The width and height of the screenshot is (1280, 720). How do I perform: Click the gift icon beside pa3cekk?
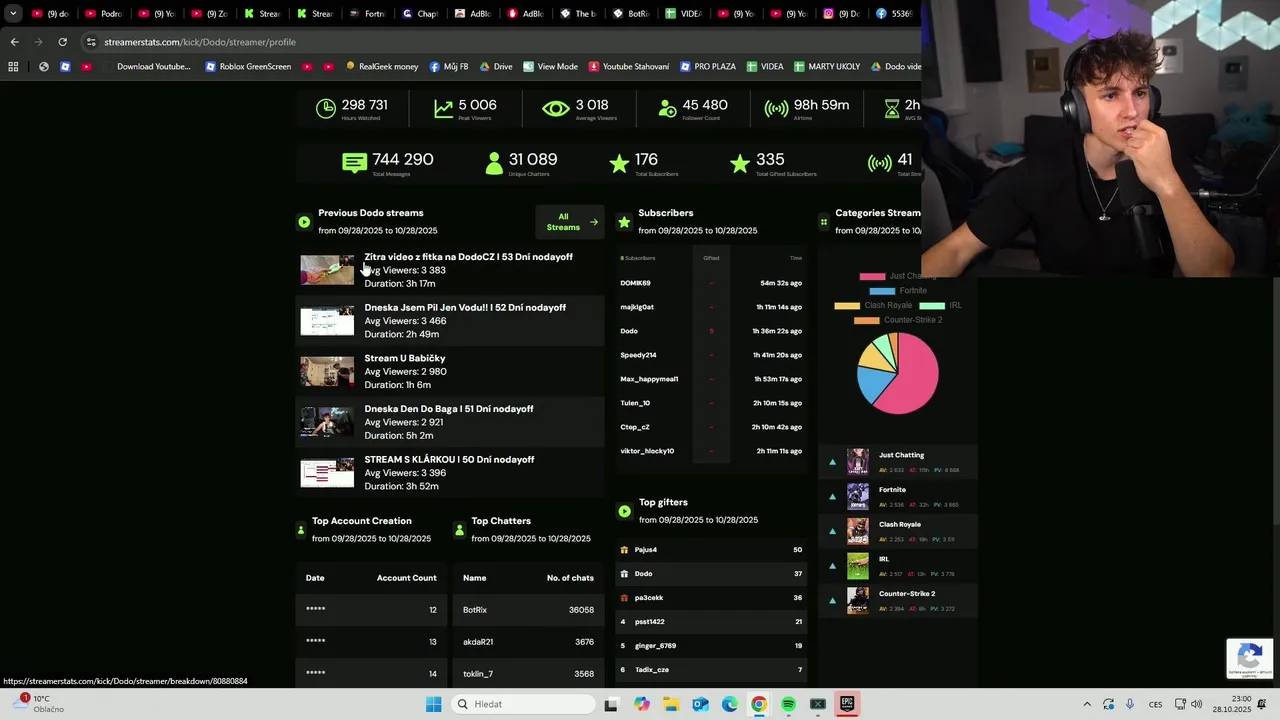tap(624, 598)
